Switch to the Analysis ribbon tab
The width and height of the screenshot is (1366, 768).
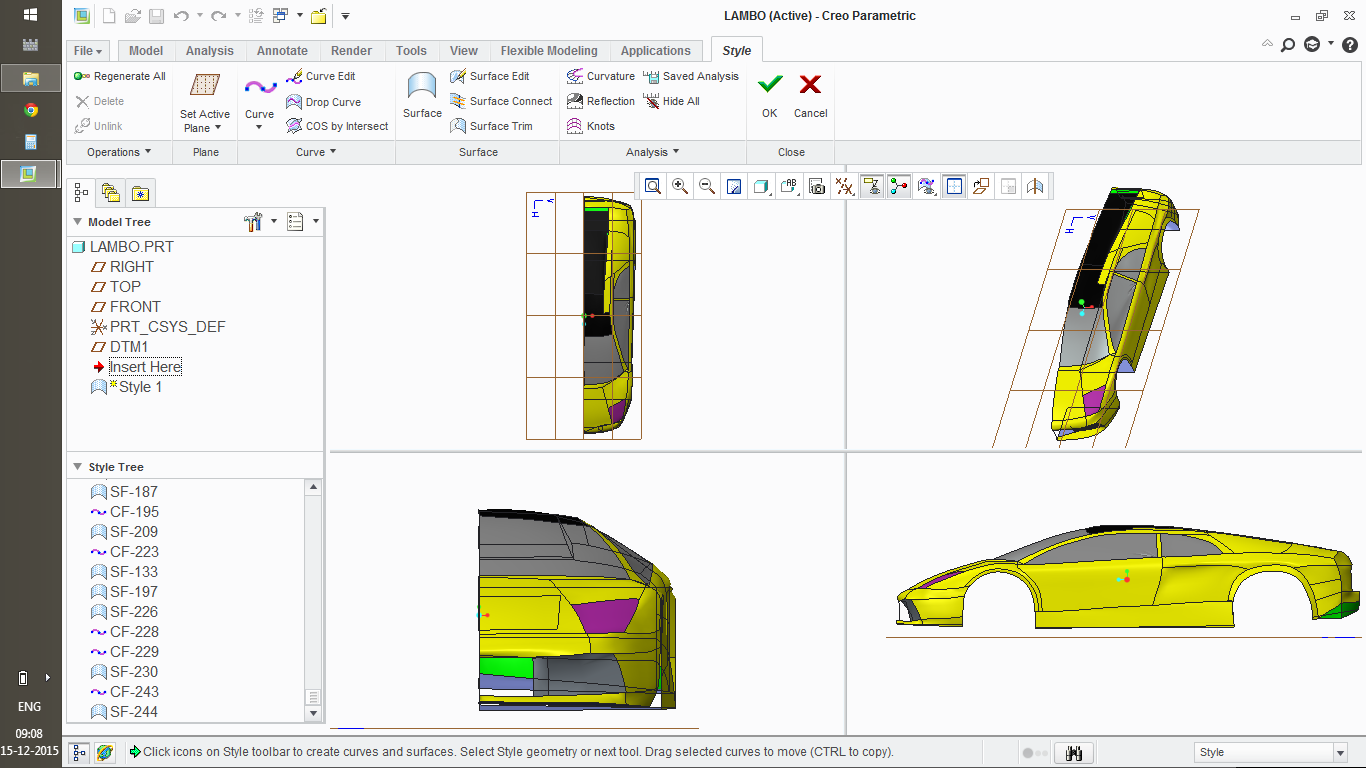click(x=209, y=51)
